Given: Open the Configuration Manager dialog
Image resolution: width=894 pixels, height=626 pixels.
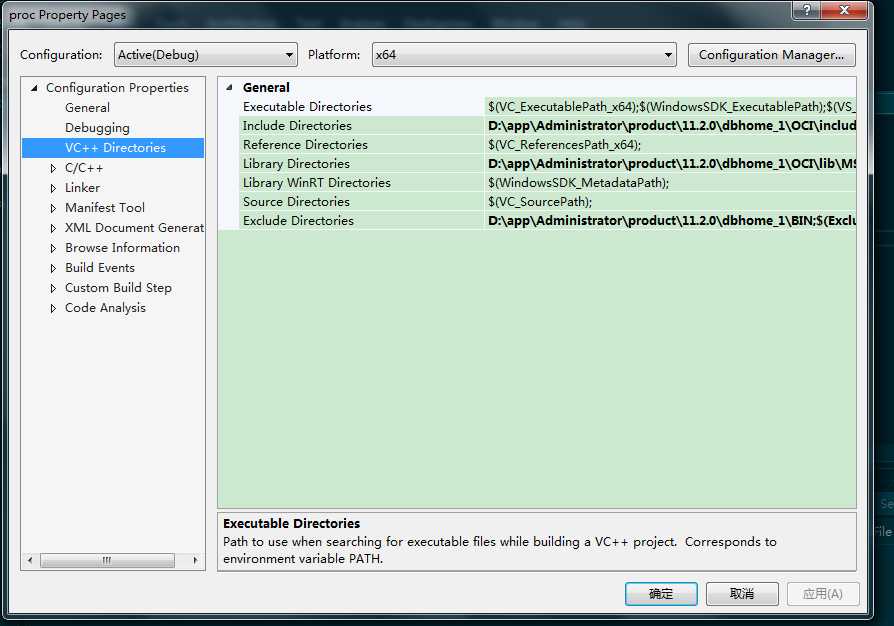Looking at the screenshot, I should pos(771,55).
